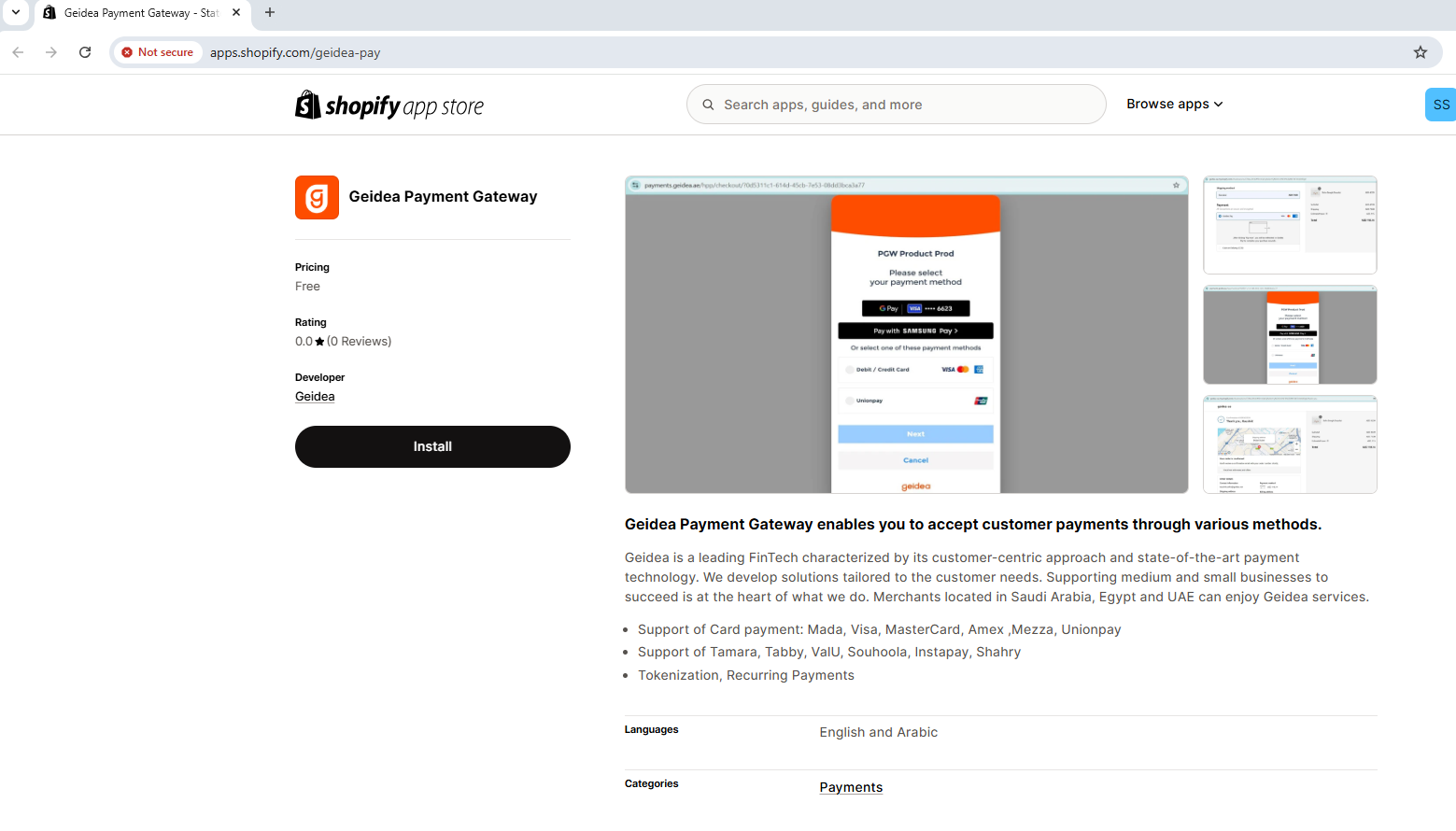1456x831 pixels.
Task: Open the SS account avatar
Action: (x=1441, y=105)
